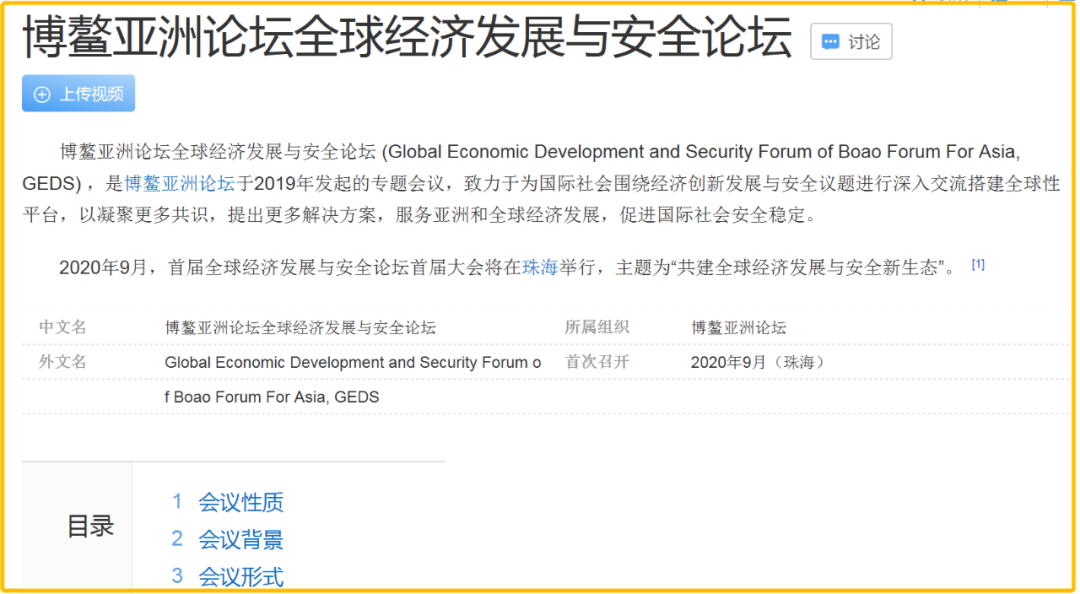
Task: Click the plus circle icon on 上传视频
Action: tap(42, 94)
